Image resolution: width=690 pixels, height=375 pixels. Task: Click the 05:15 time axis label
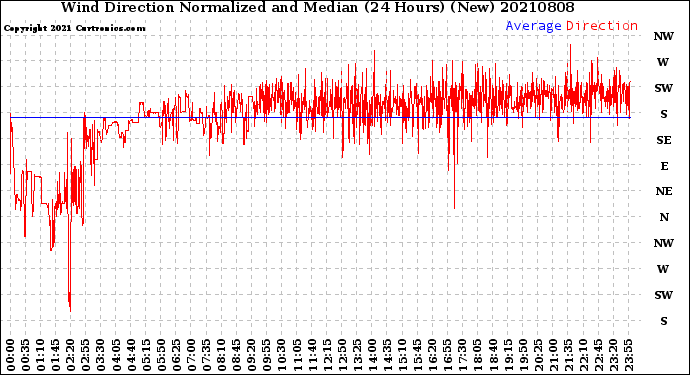(x=146, y=355)
